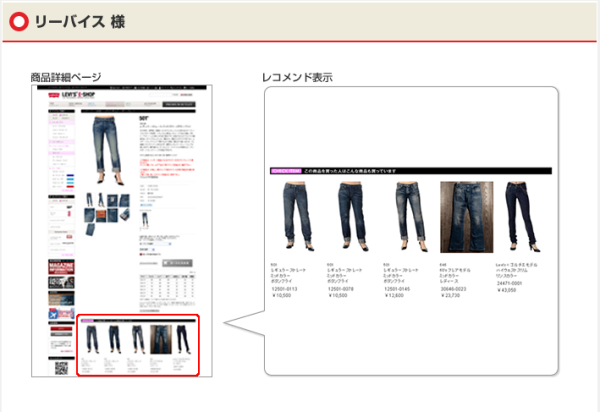Click the リーバイス 様 slide title
600x412 pixels.
coord(80,22)
